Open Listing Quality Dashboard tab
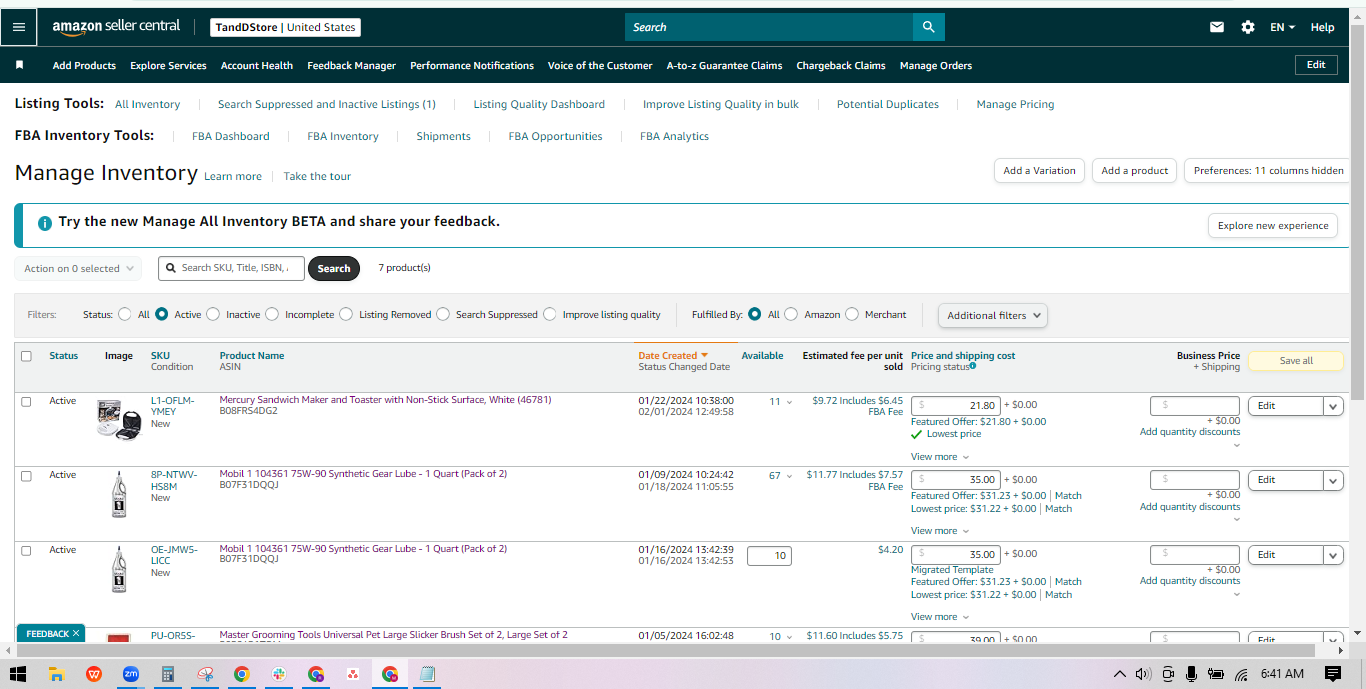This screenshot has height=689, width=1366. (x=539, y=104)
